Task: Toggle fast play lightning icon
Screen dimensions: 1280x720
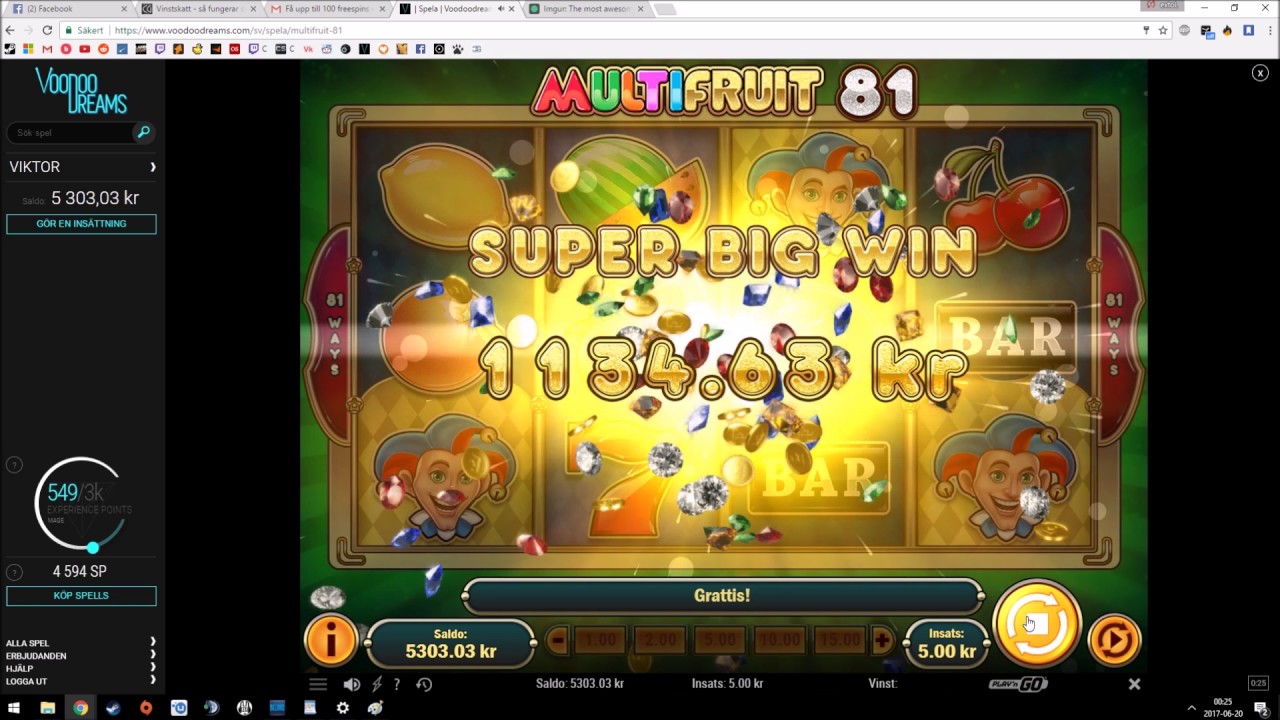Action: point(377,684)
